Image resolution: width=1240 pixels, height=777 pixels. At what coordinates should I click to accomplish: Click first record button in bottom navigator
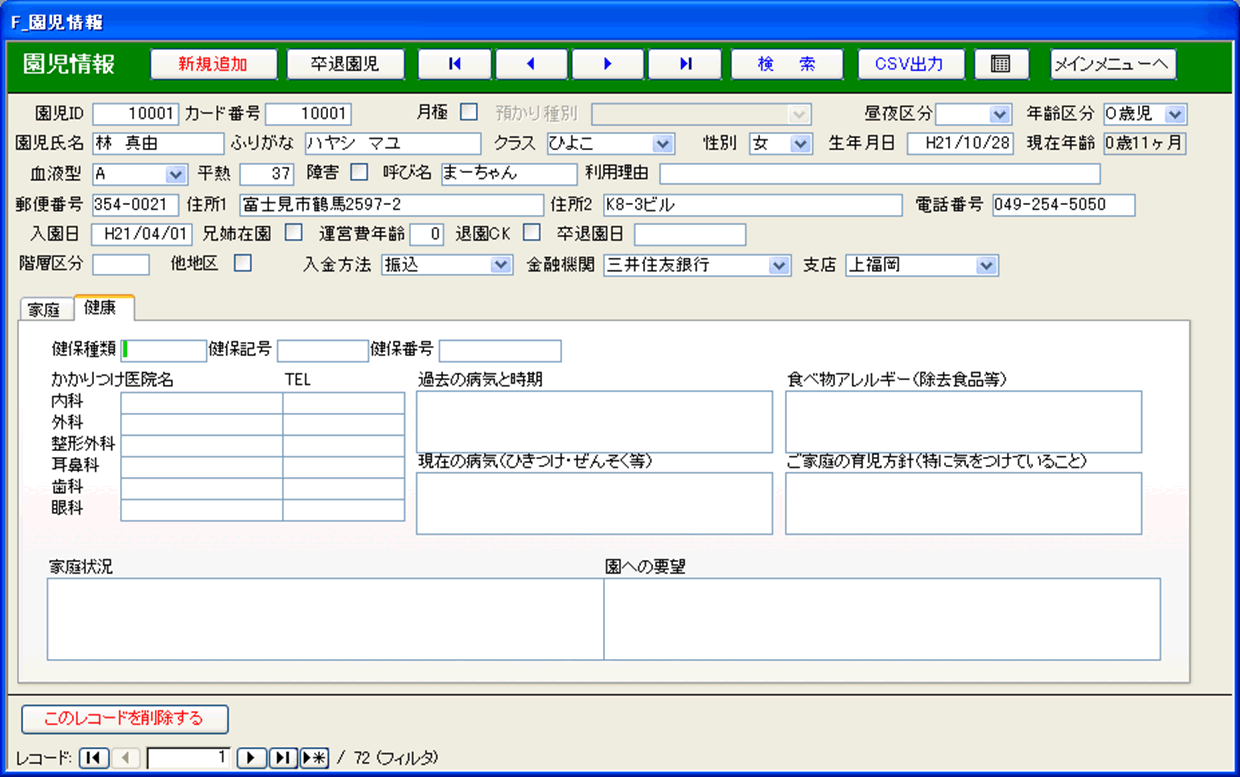point(93,758)
